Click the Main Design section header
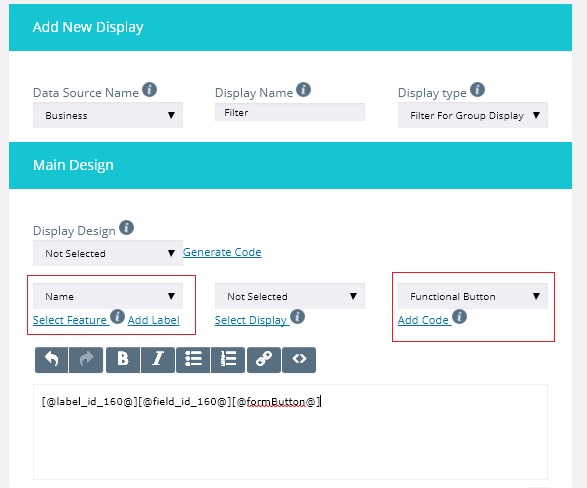The width and height of the screenshot is (587, 488). 290,165
